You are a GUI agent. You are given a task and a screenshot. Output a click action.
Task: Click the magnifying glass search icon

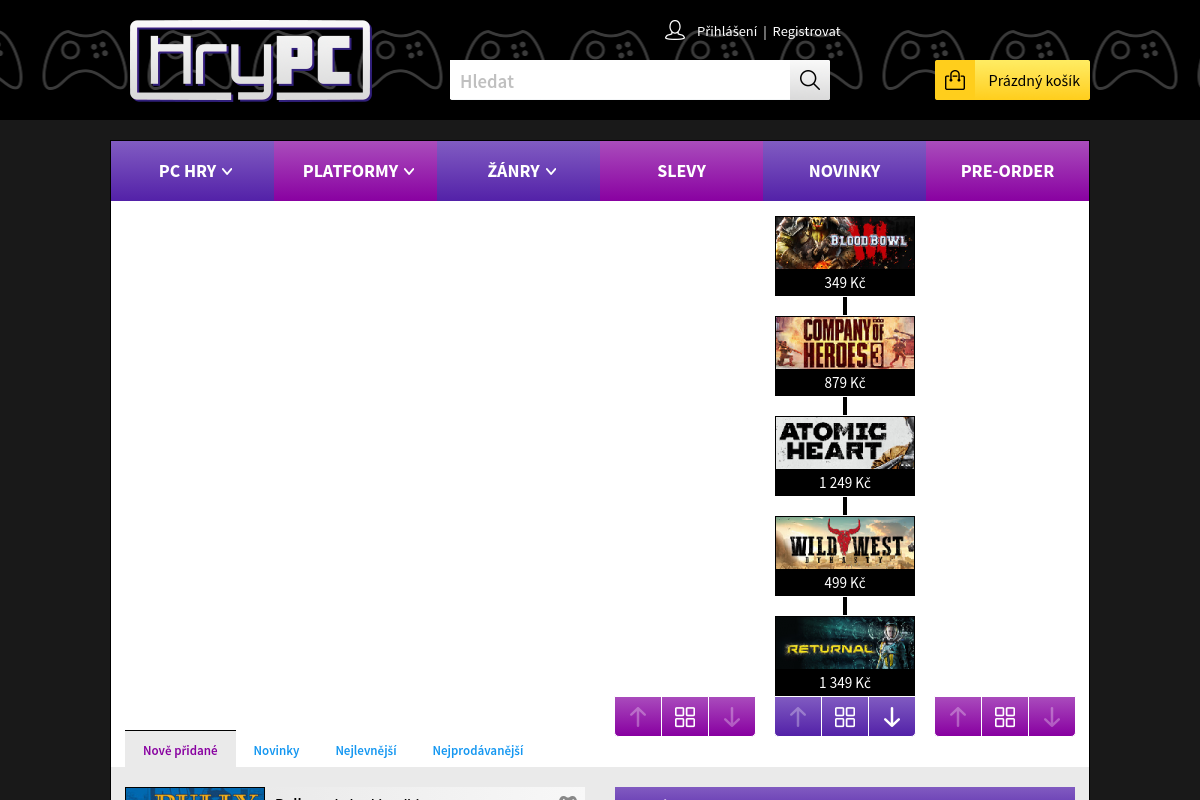[x=809, y=80]
